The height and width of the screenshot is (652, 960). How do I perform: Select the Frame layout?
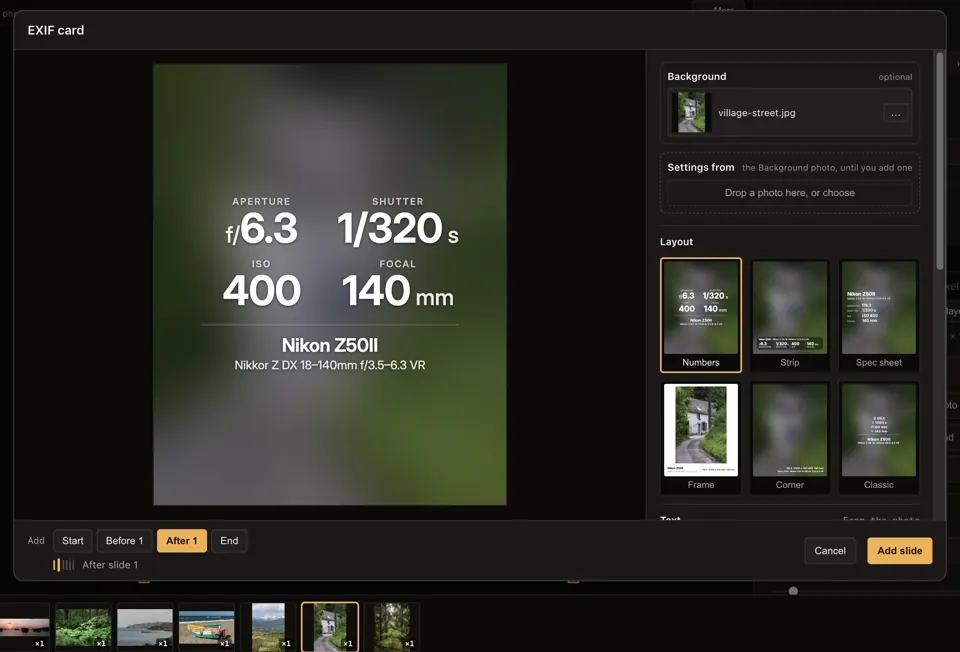(x=701, y=438)
